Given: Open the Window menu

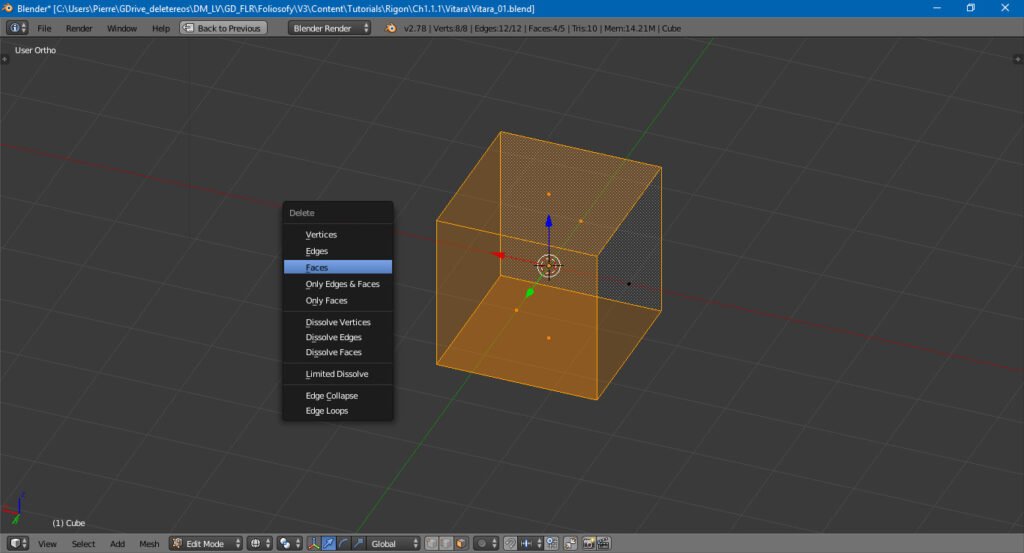Looking at the screenshot, I should (x=122, y=28).
